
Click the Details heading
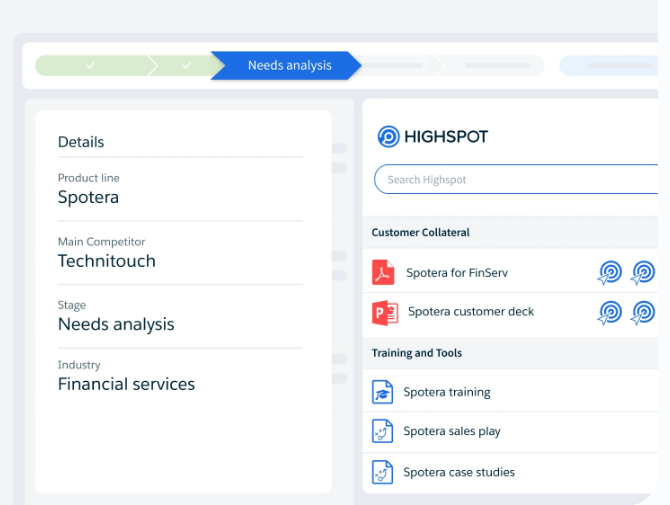(81, 142)
